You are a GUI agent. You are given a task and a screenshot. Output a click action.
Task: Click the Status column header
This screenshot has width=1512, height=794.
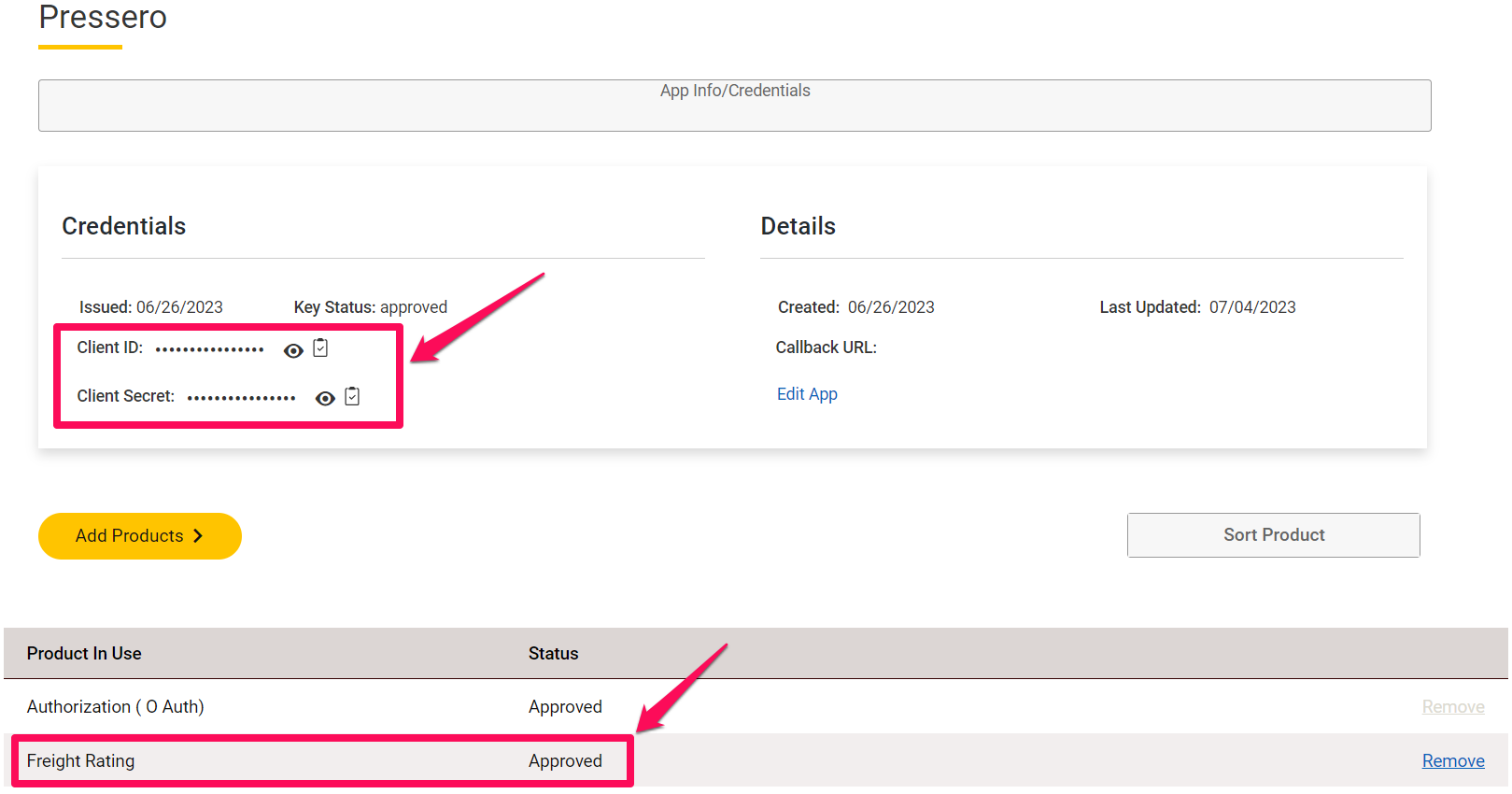click(x=554, y=654)
